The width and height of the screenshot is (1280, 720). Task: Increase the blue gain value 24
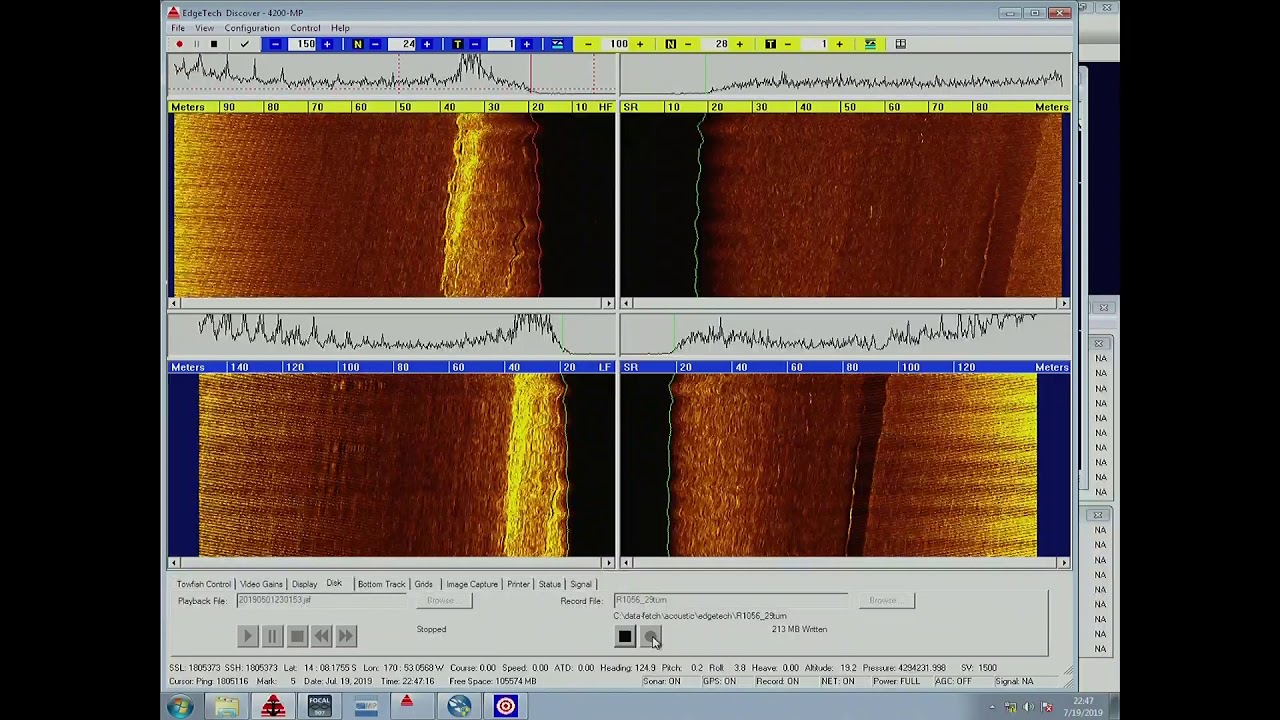click(427, 44)
